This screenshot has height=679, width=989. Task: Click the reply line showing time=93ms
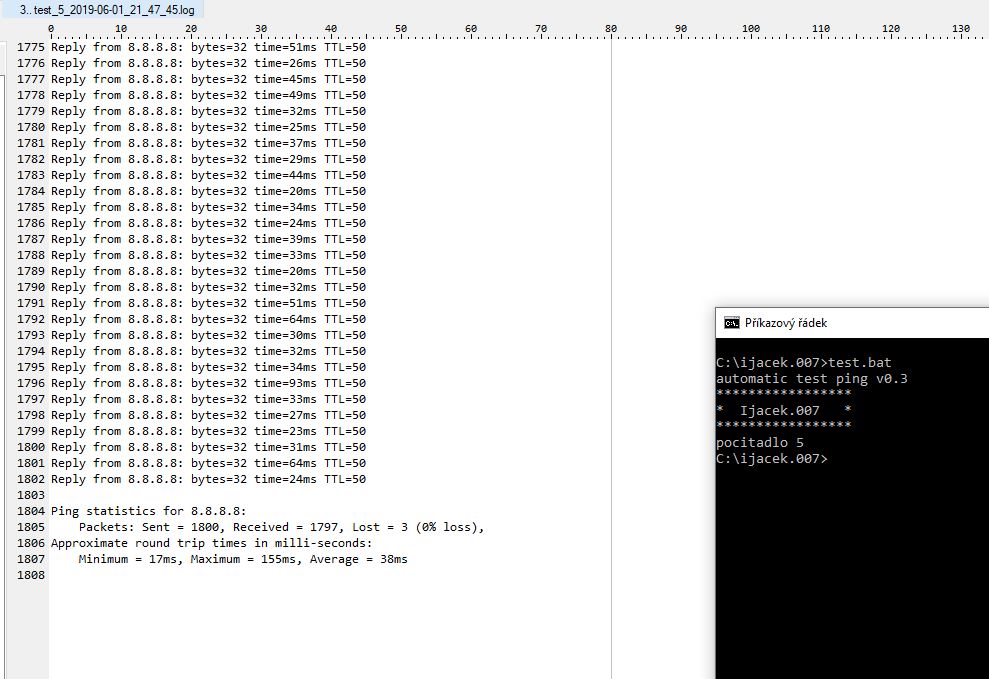[x=208, y=383]
